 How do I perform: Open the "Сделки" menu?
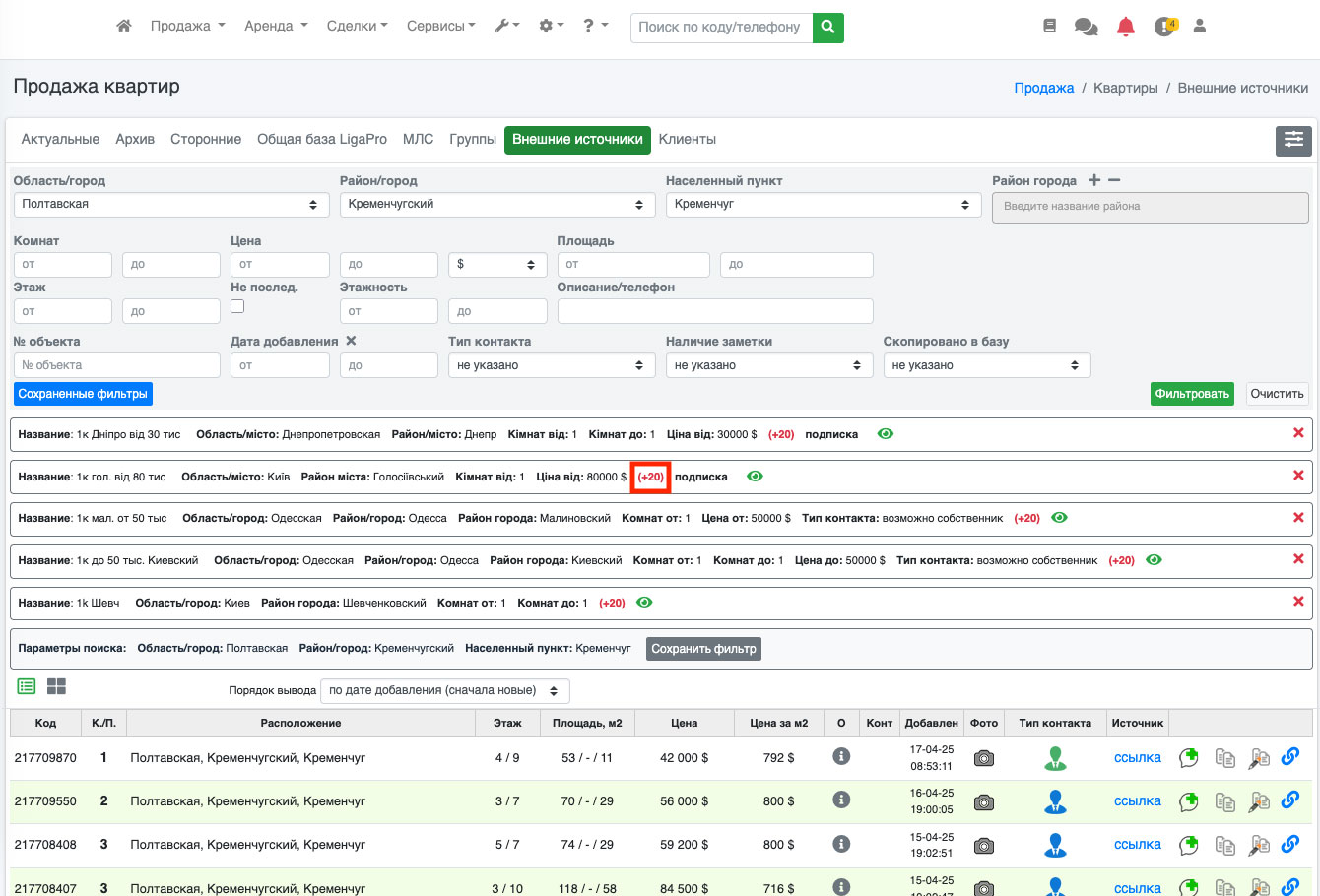tap(357, 27)
